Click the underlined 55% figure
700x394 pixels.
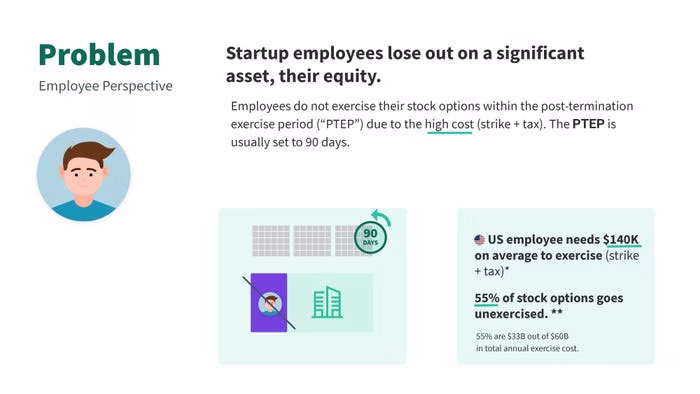(x=487, y=298)
